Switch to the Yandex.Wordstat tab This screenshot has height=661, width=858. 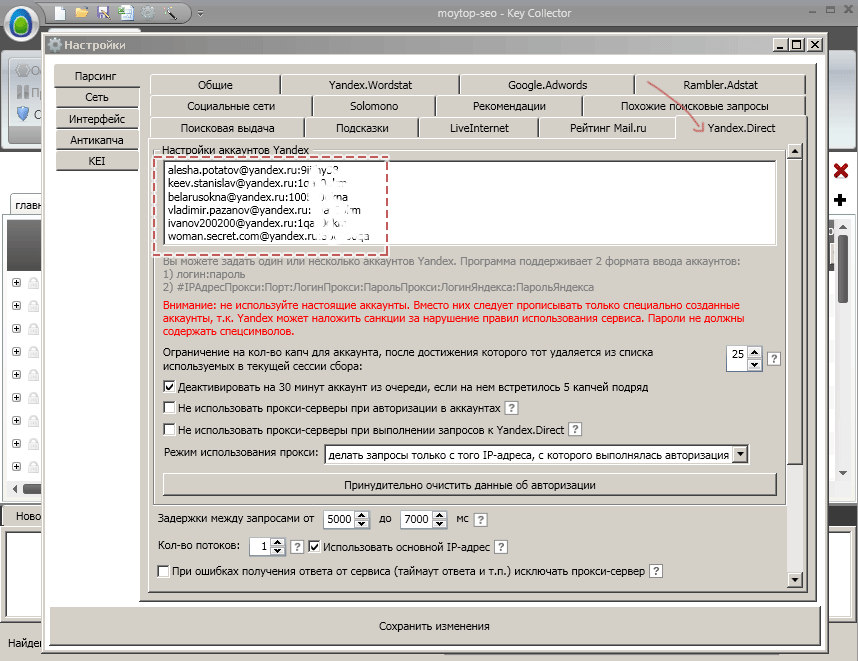(x=370, y=85)
